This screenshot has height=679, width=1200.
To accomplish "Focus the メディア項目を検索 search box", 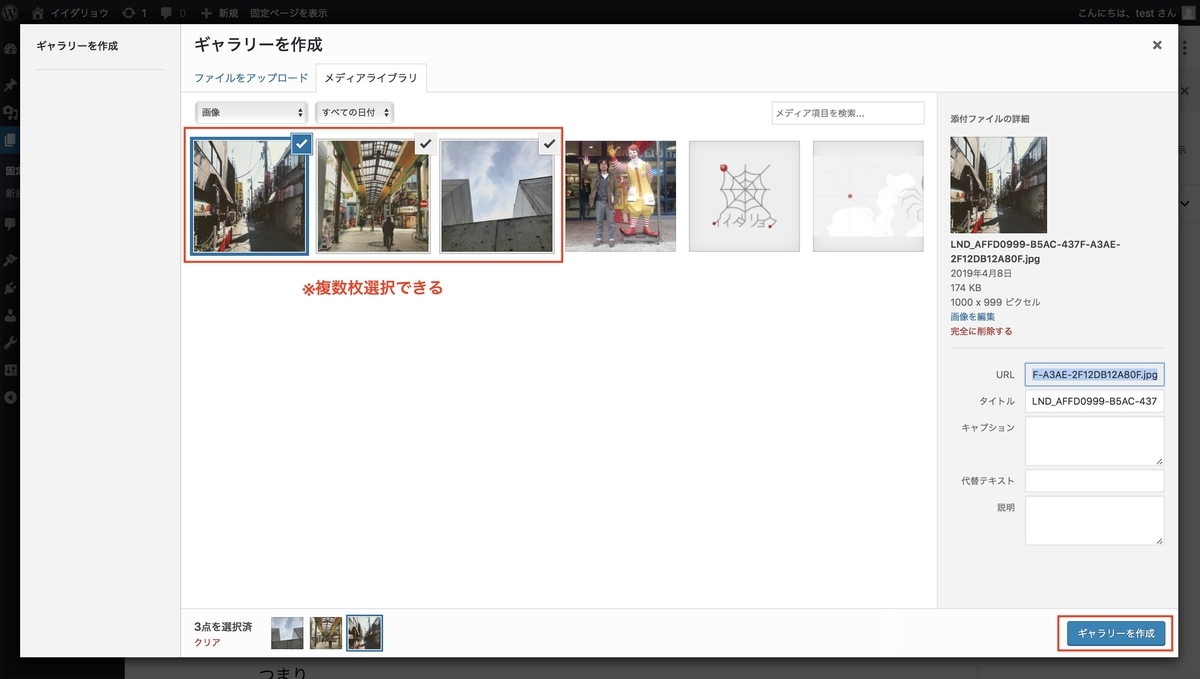I will pos(848,113).
